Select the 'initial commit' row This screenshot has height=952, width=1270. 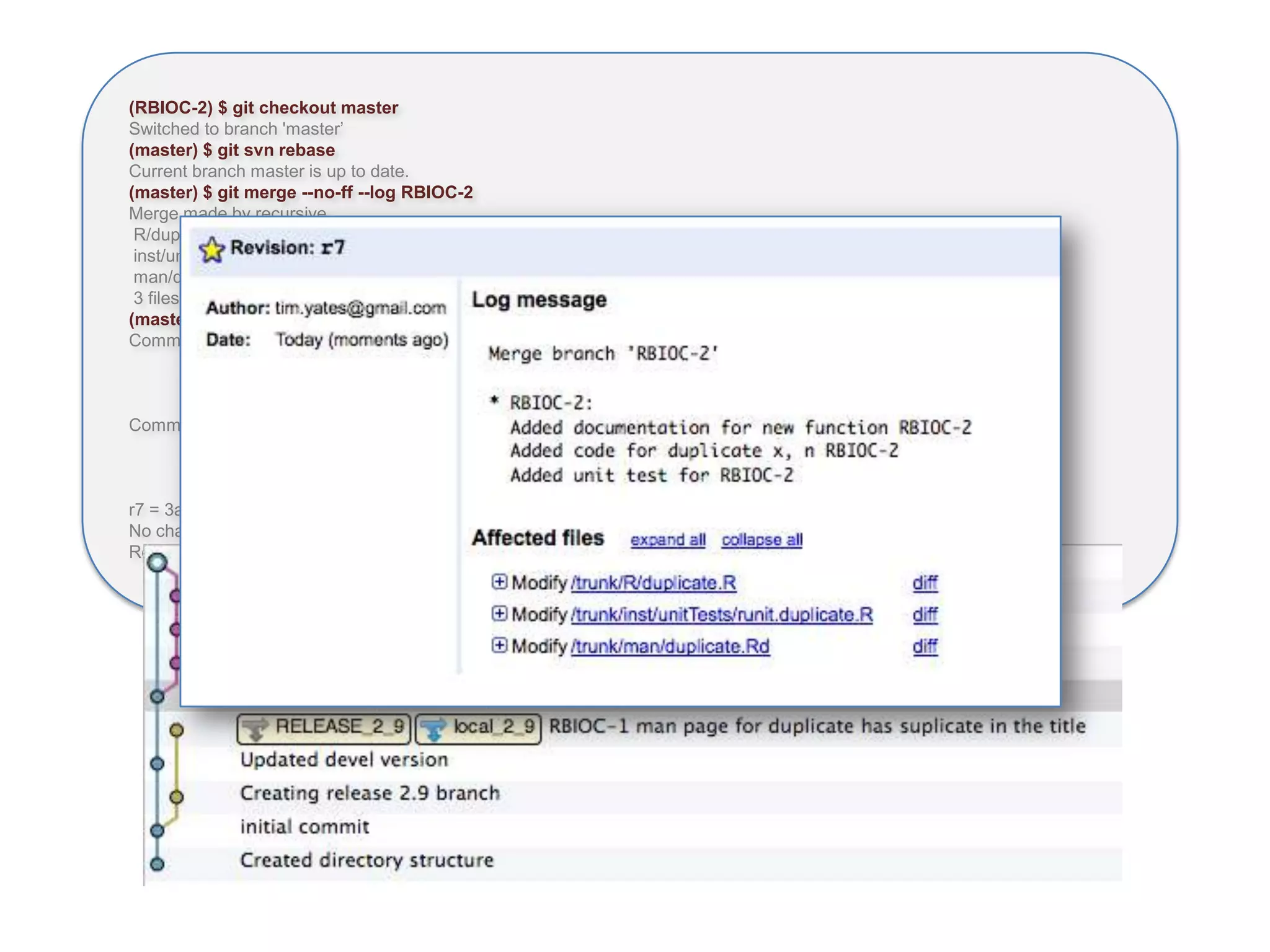[x=633, y=828]
